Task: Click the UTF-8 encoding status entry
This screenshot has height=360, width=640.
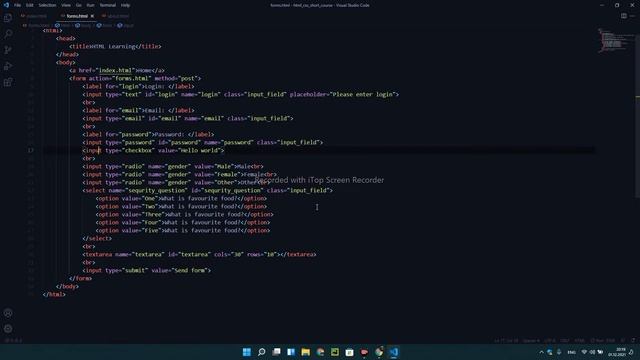Action: [x=550, y=340]
